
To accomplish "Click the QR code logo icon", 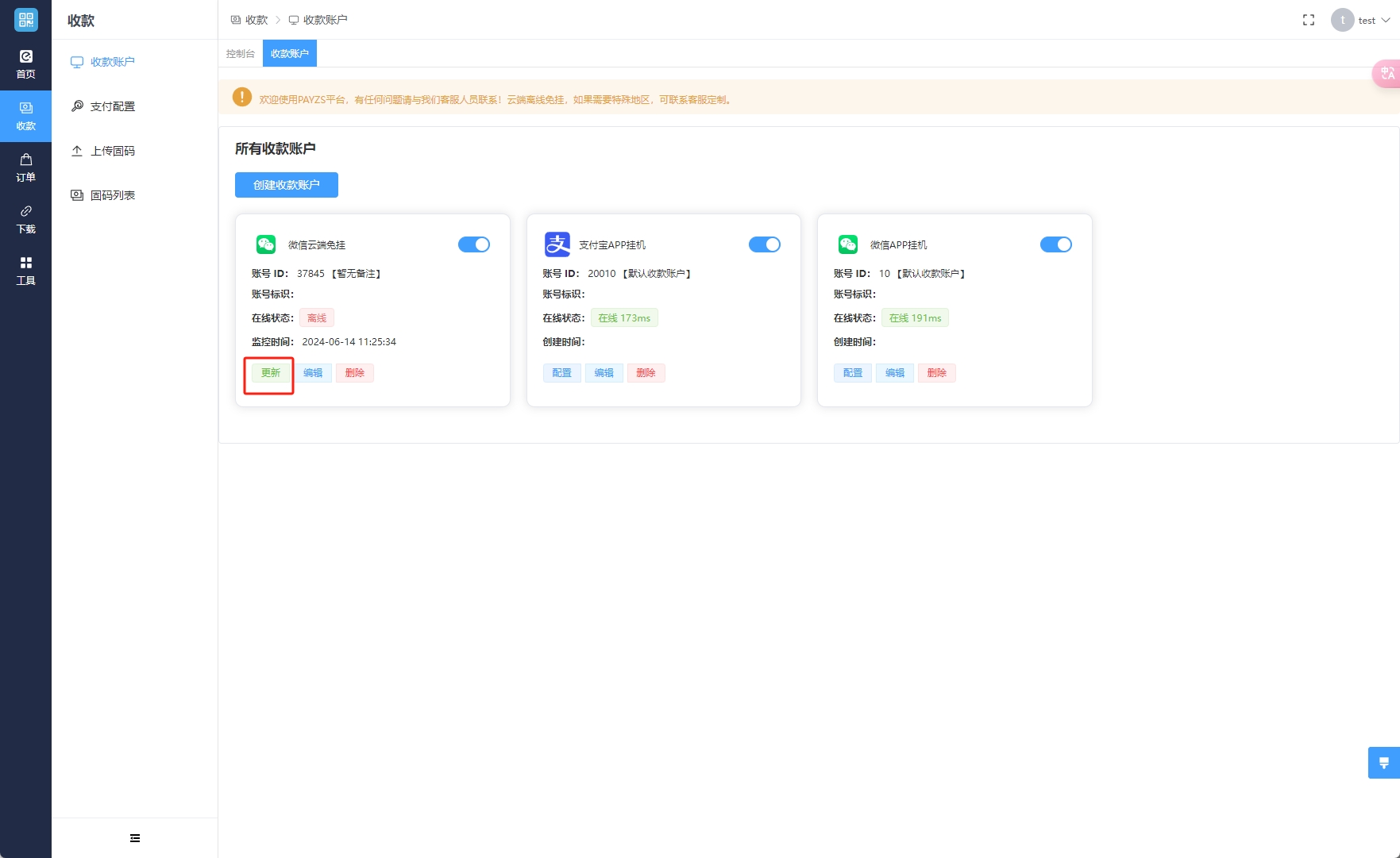I will point(25,20).
